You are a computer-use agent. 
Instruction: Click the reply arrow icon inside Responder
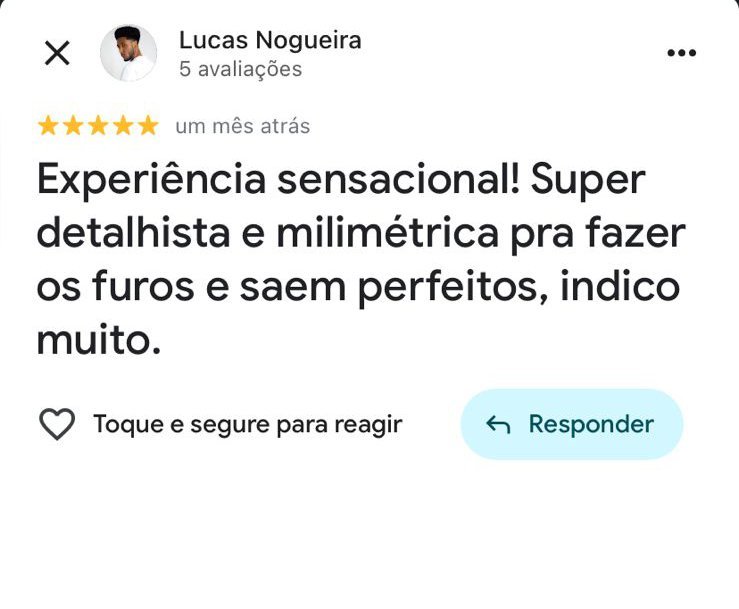(x=498, y=425)
